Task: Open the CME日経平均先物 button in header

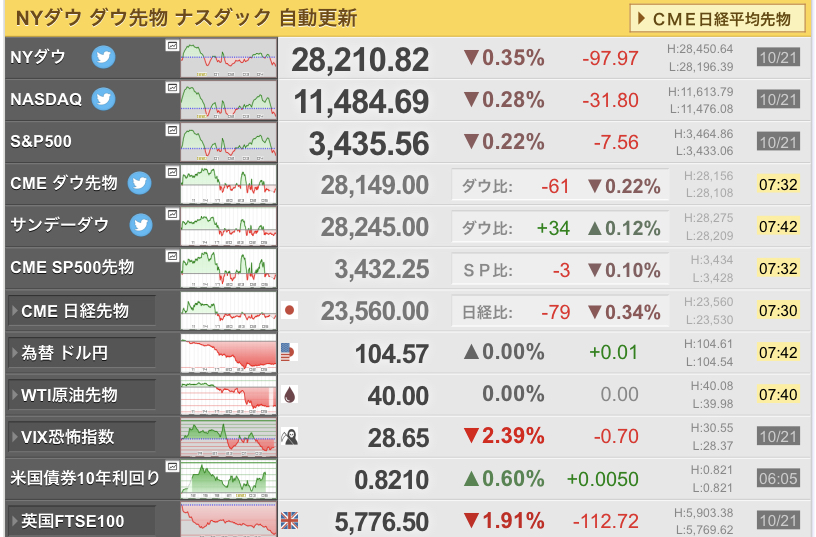Action: click(717, 19)
